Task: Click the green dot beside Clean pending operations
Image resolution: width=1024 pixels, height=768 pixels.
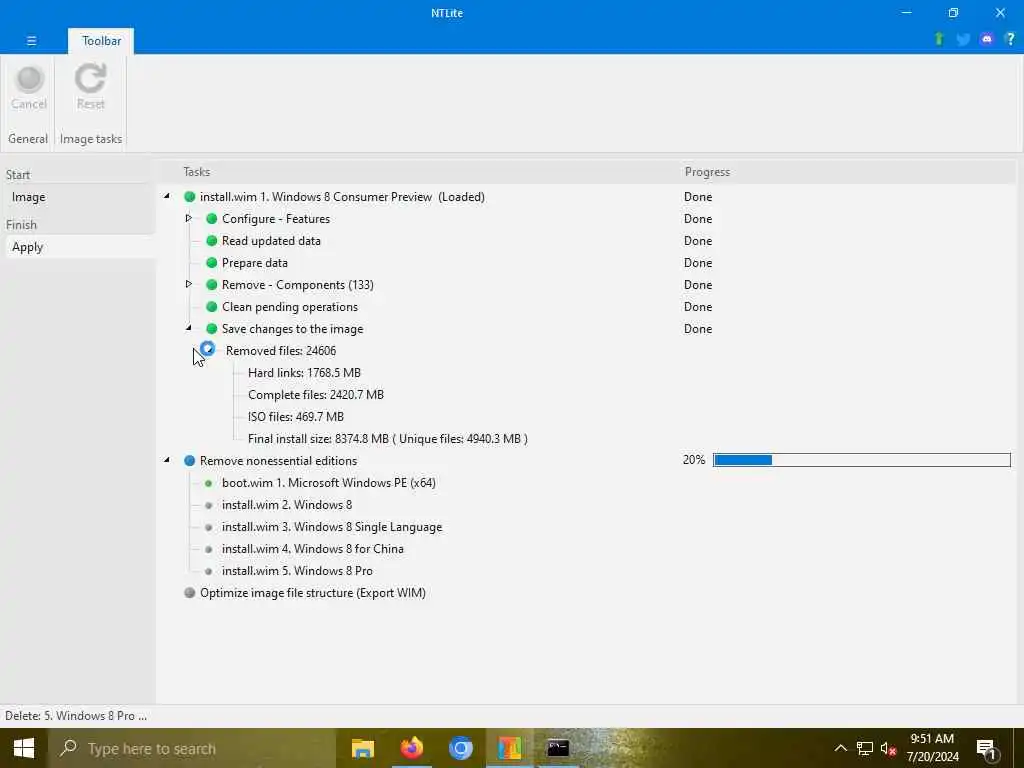Action: (212, 307)
